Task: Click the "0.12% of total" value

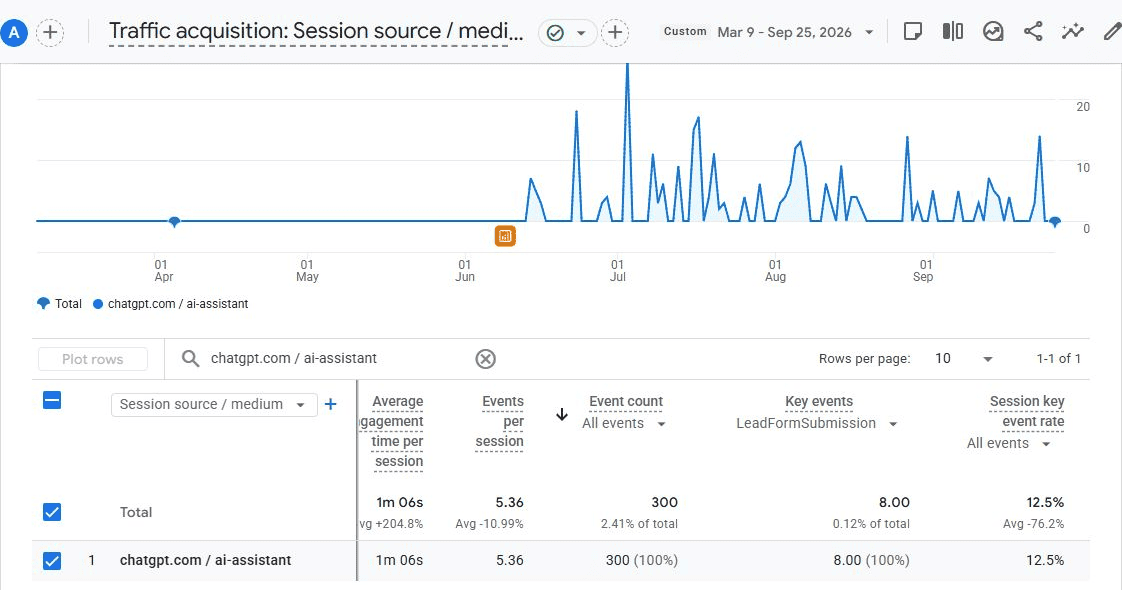Action: (x=871, y=523)
